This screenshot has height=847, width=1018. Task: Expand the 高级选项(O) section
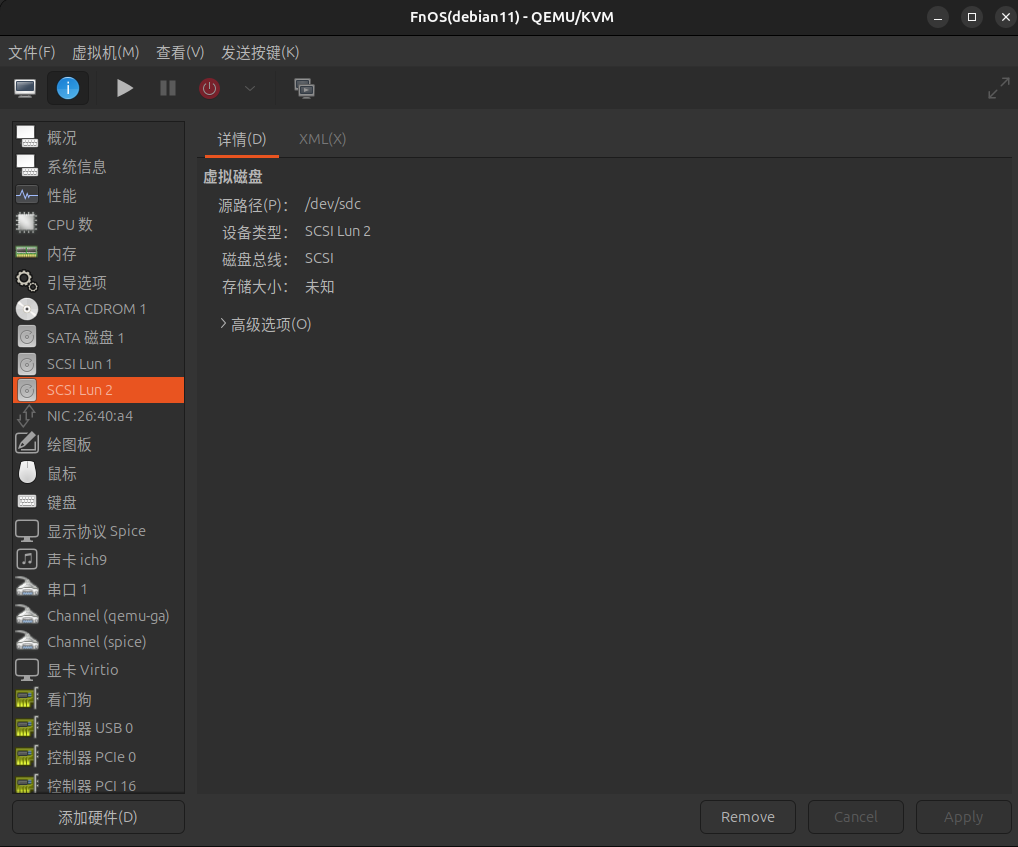(265, 324)
